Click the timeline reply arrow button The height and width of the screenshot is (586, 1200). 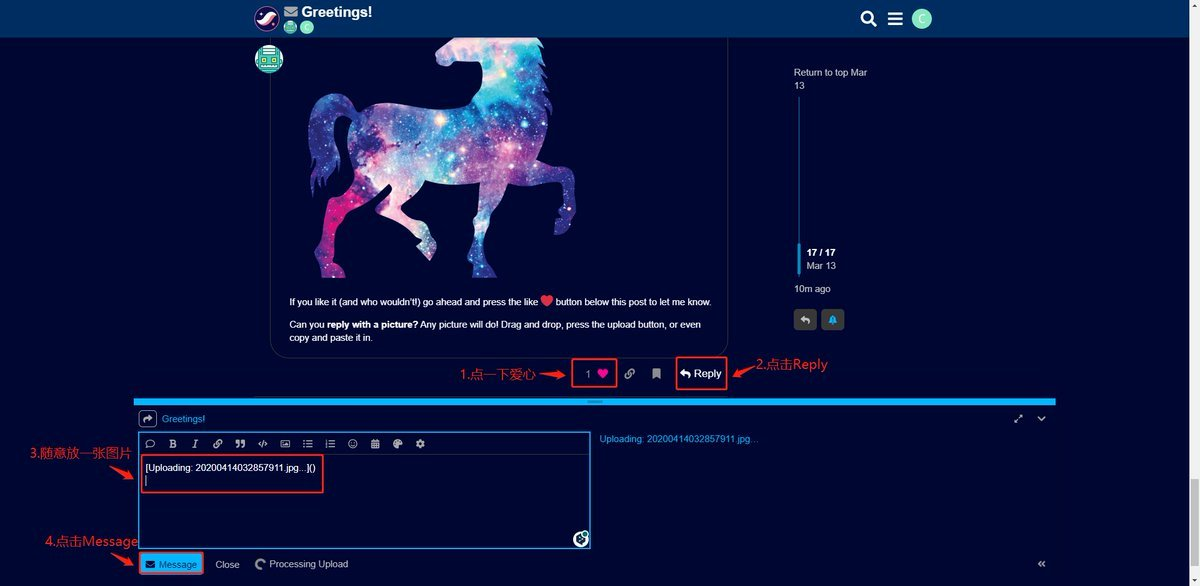[x=805, y=320]
